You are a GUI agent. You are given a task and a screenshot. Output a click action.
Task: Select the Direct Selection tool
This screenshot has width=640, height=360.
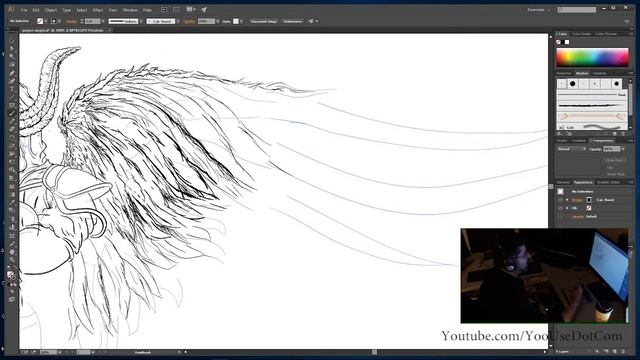coord(12,49)
